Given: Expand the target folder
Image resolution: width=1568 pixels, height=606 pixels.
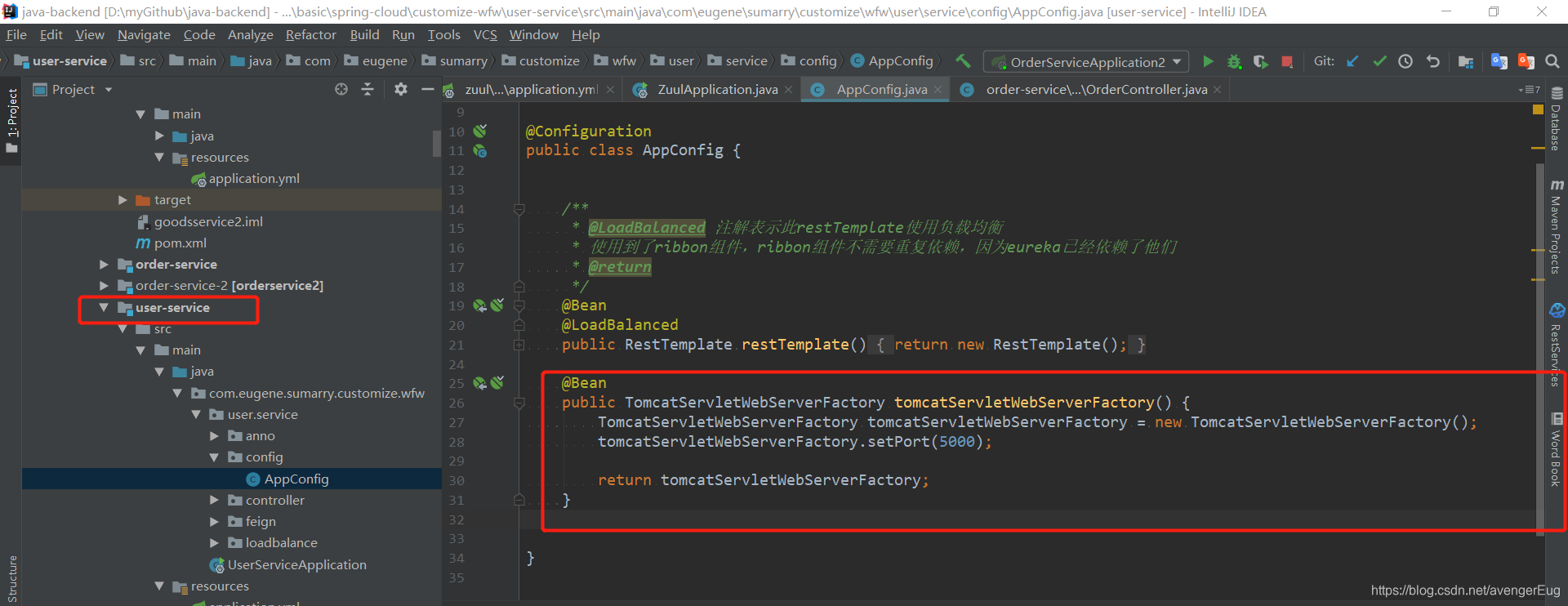Looking at the screenshot, I should click(x=122, y=199).
